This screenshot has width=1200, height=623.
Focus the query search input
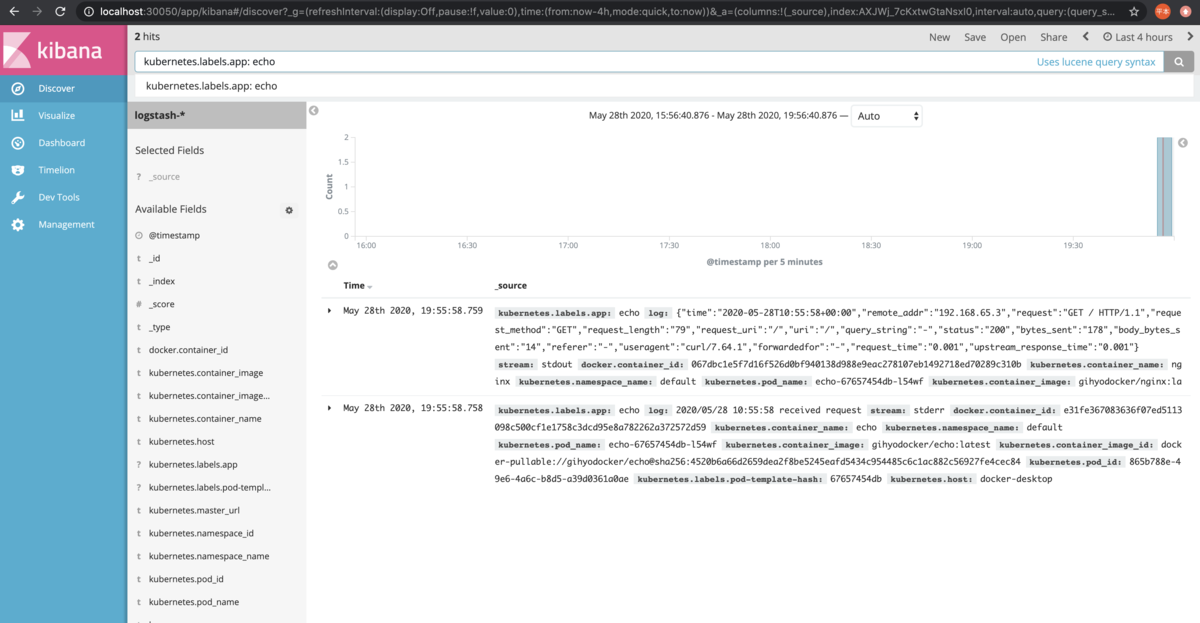[x=585, y=62]
